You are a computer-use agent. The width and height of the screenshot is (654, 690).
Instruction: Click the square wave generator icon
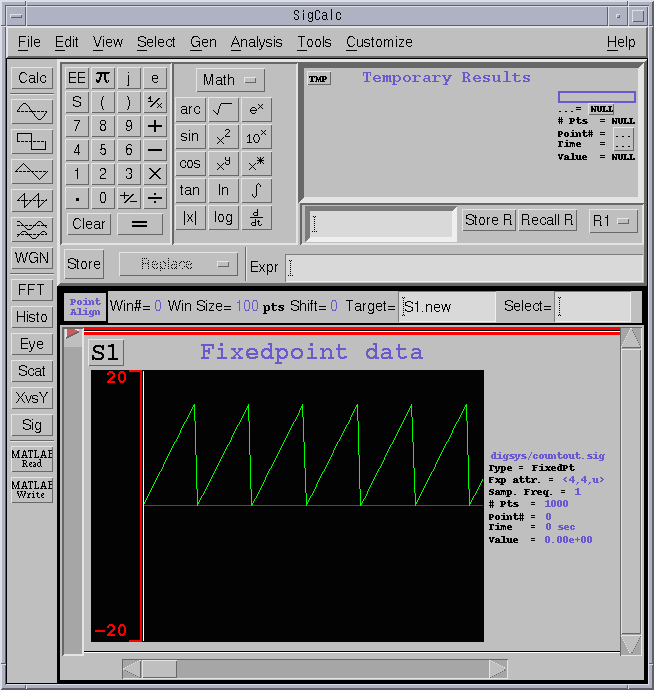click(32, 141)
